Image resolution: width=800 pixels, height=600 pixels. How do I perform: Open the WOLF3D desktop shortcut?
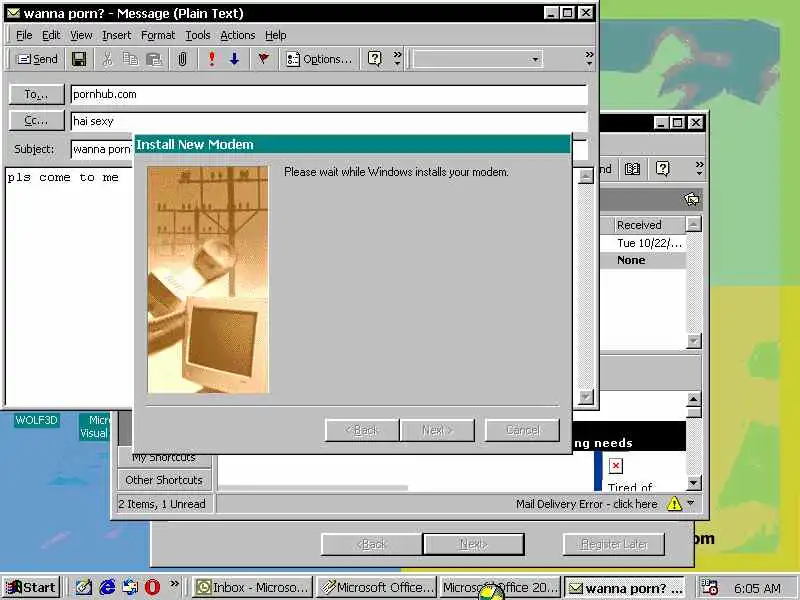pos(36,420)
